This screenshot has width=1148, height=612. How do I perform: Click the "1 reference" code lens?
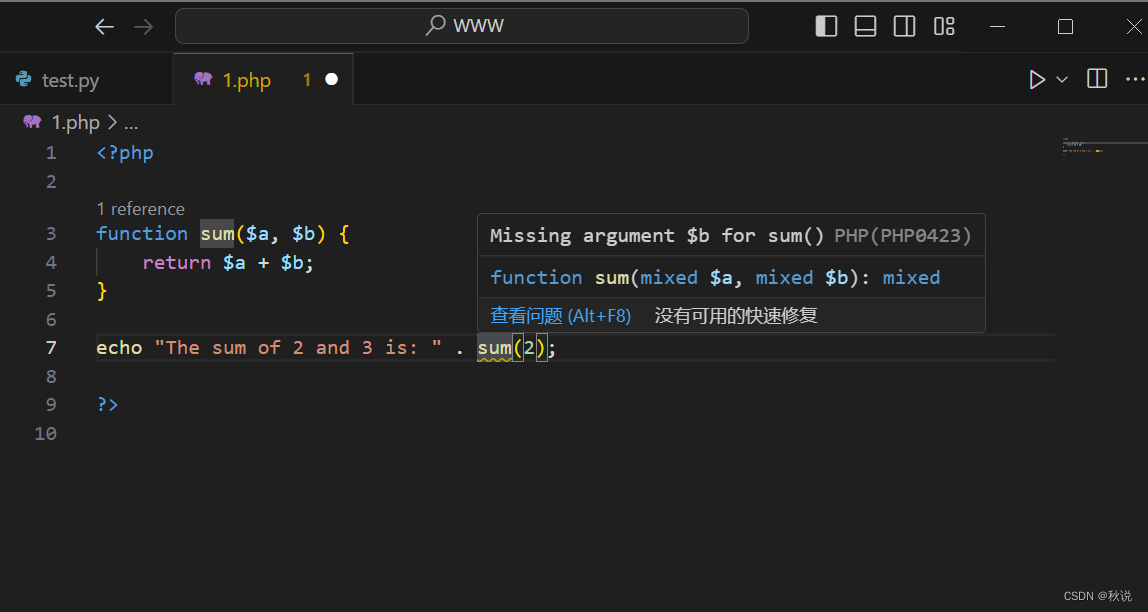tap(141, 209)
